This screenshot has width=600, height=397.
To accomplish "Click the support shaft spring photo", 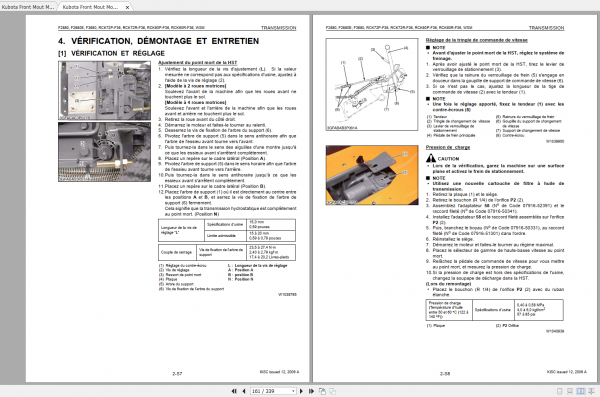I will [x=104, y=152].
